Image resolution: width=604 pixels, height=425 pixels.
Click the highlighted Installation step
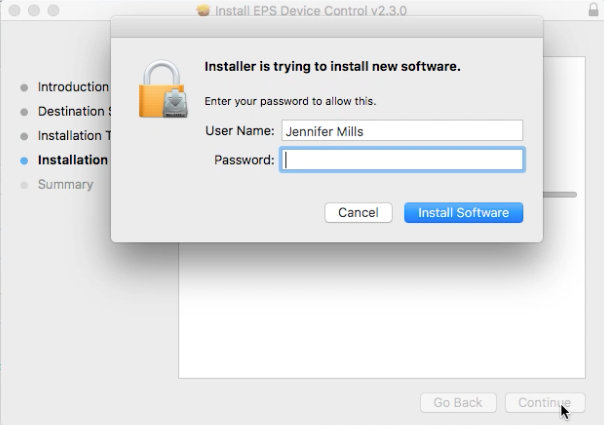click(x=72, y=160)
